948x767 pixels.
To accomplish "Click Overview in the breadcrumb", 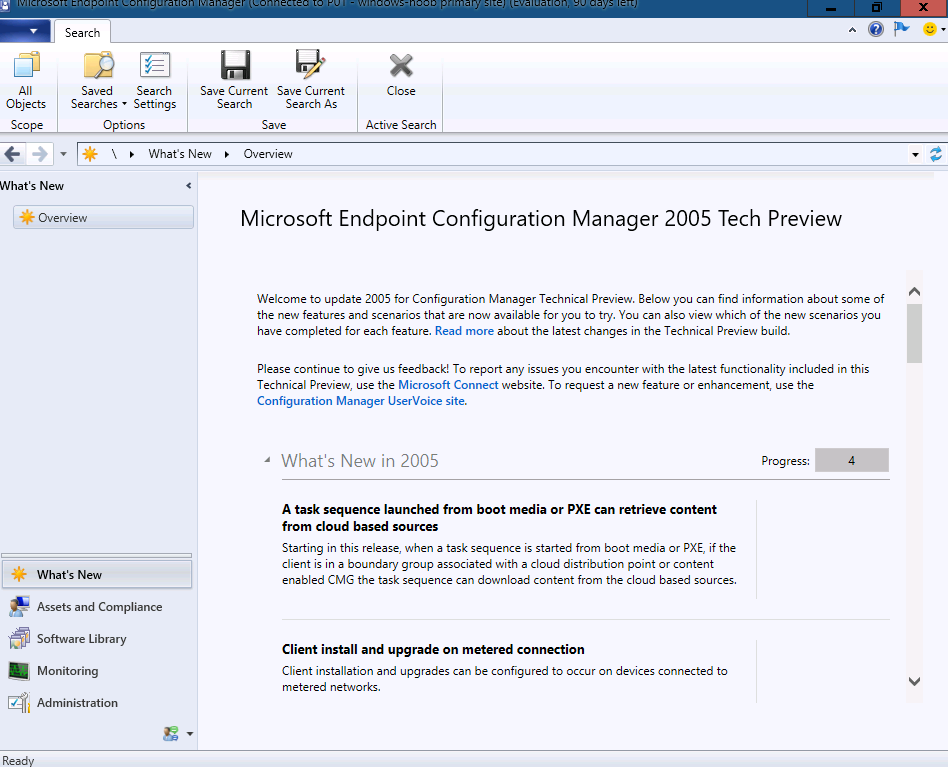I will pyautogui.click(x=268, y=154).
